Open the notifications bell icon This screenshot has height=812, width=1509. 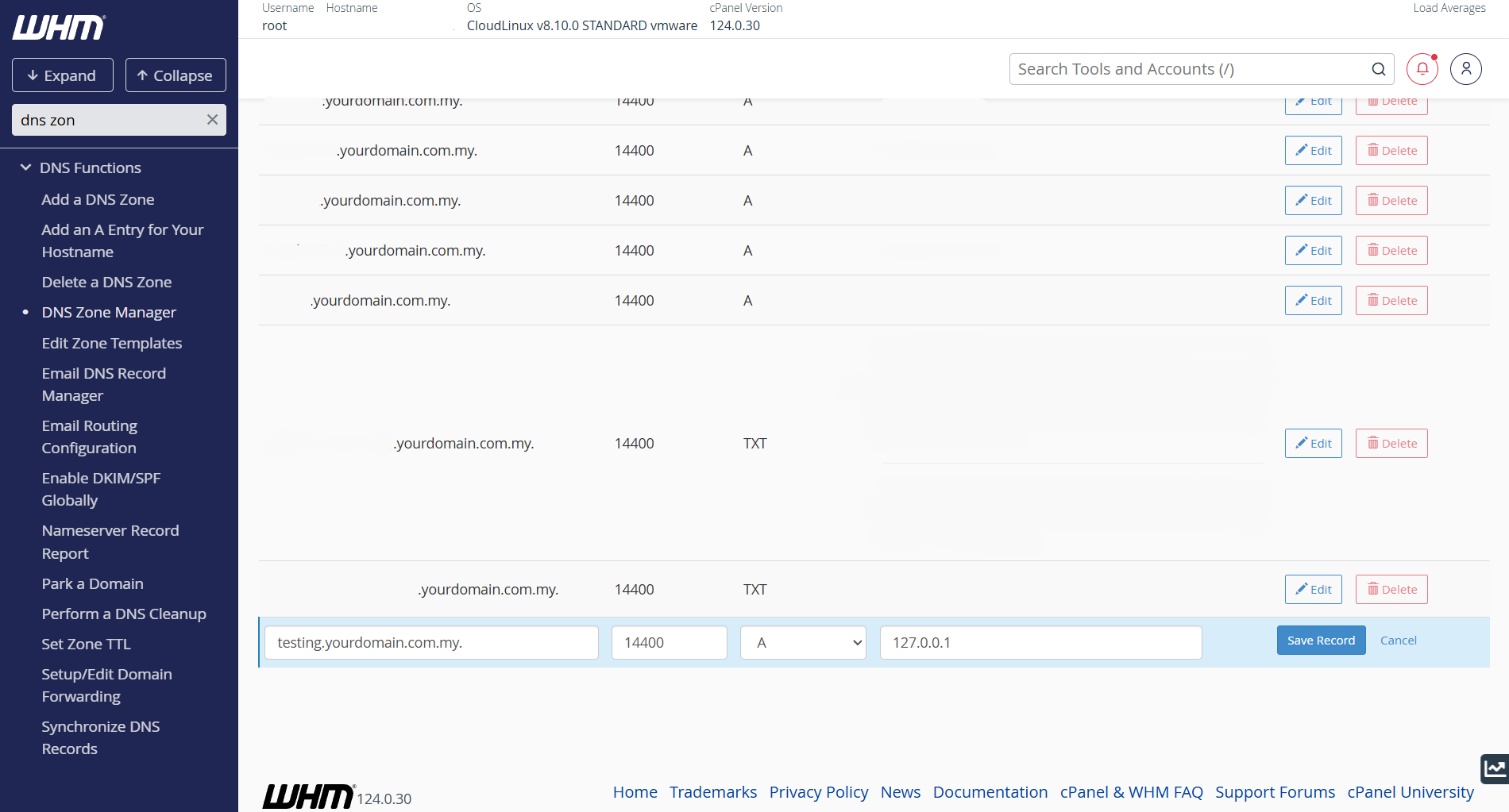1422,69
